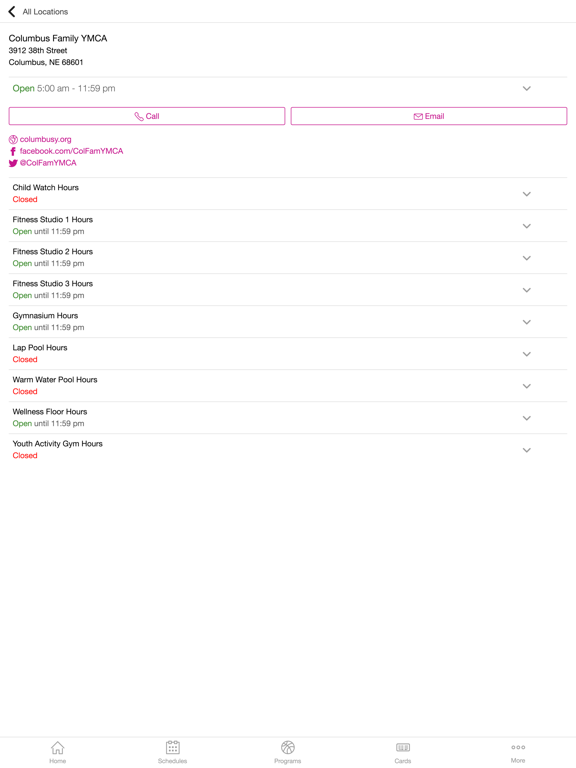Open the columbusy.org website link
This screenshot has width=576, height=768.
pyautogui.click(x=46, y=140)
